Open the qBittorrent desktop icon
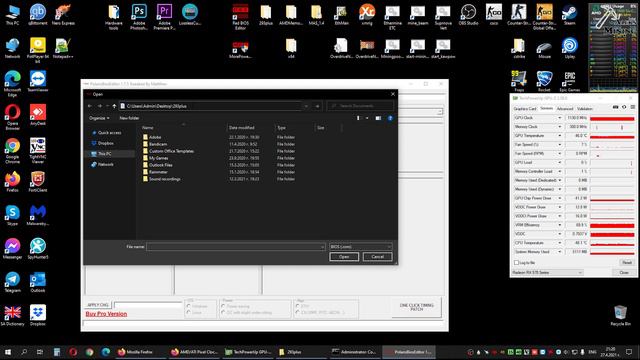This screenshot has width=640, height=360. [38, 15]
